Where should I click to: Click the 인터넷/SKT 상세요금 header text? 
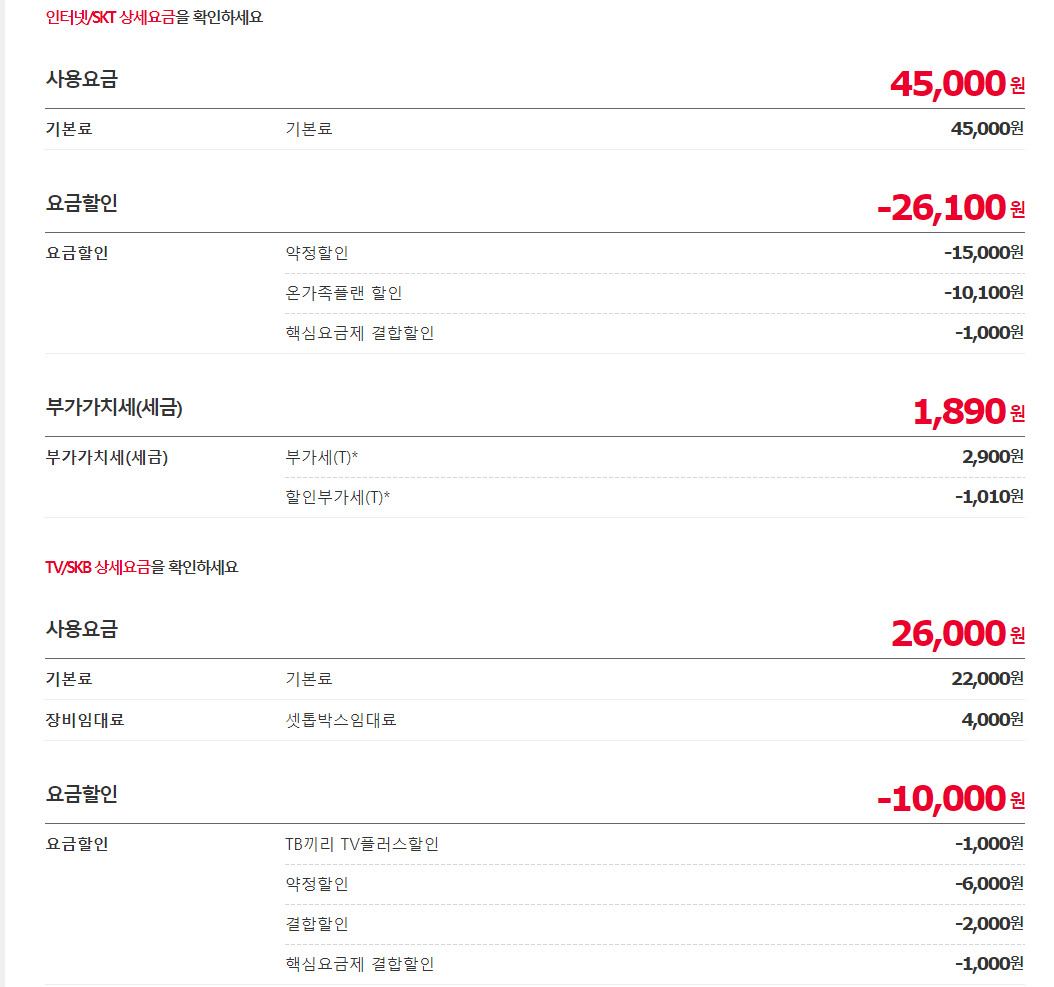coord(154,17)
